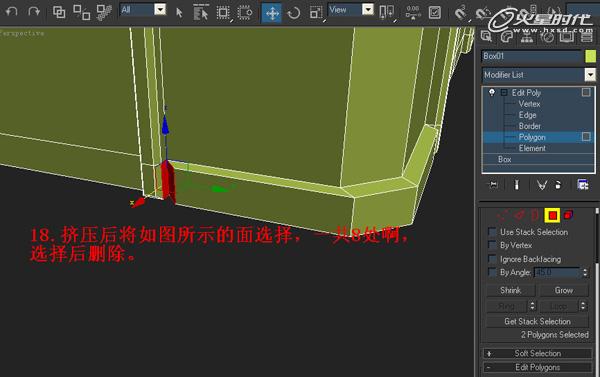Switch to the Create command panel tab
This screenshot has width=600, height=377.
pos(486,36)
